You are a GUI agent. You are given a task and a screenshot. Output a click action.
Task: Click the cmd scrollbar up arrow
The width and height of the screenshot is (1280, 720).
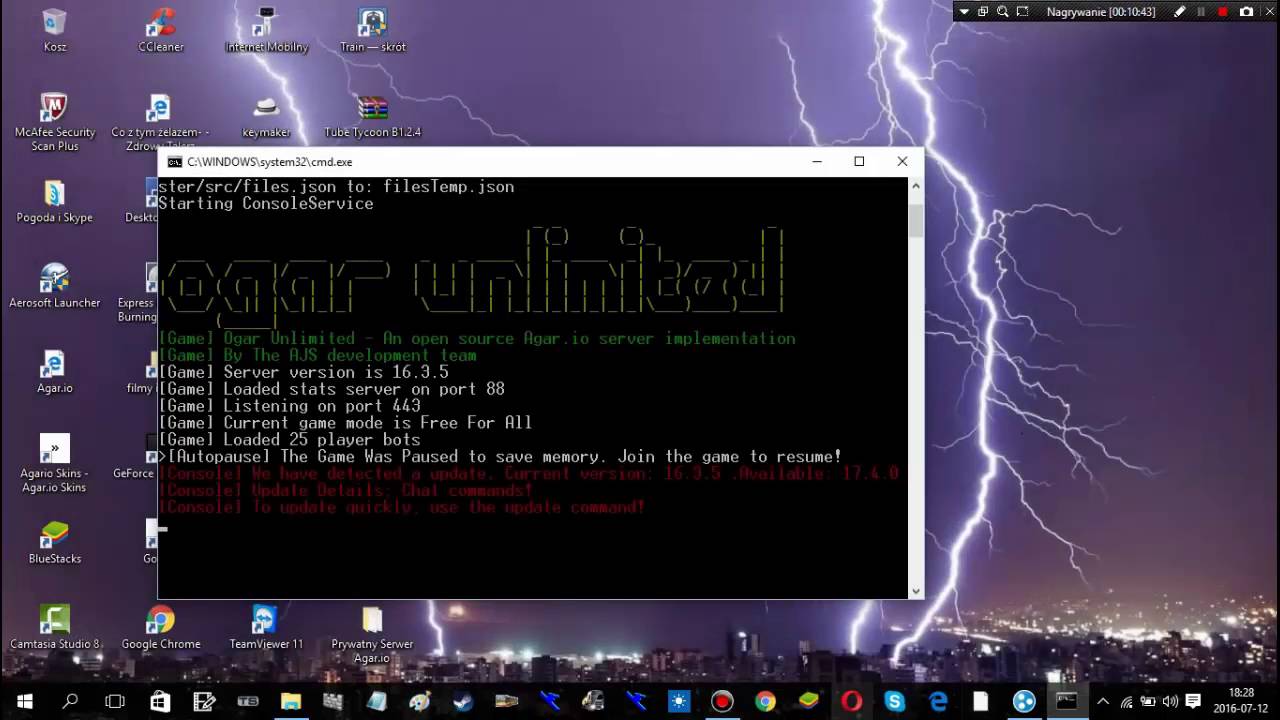point(915,186)
